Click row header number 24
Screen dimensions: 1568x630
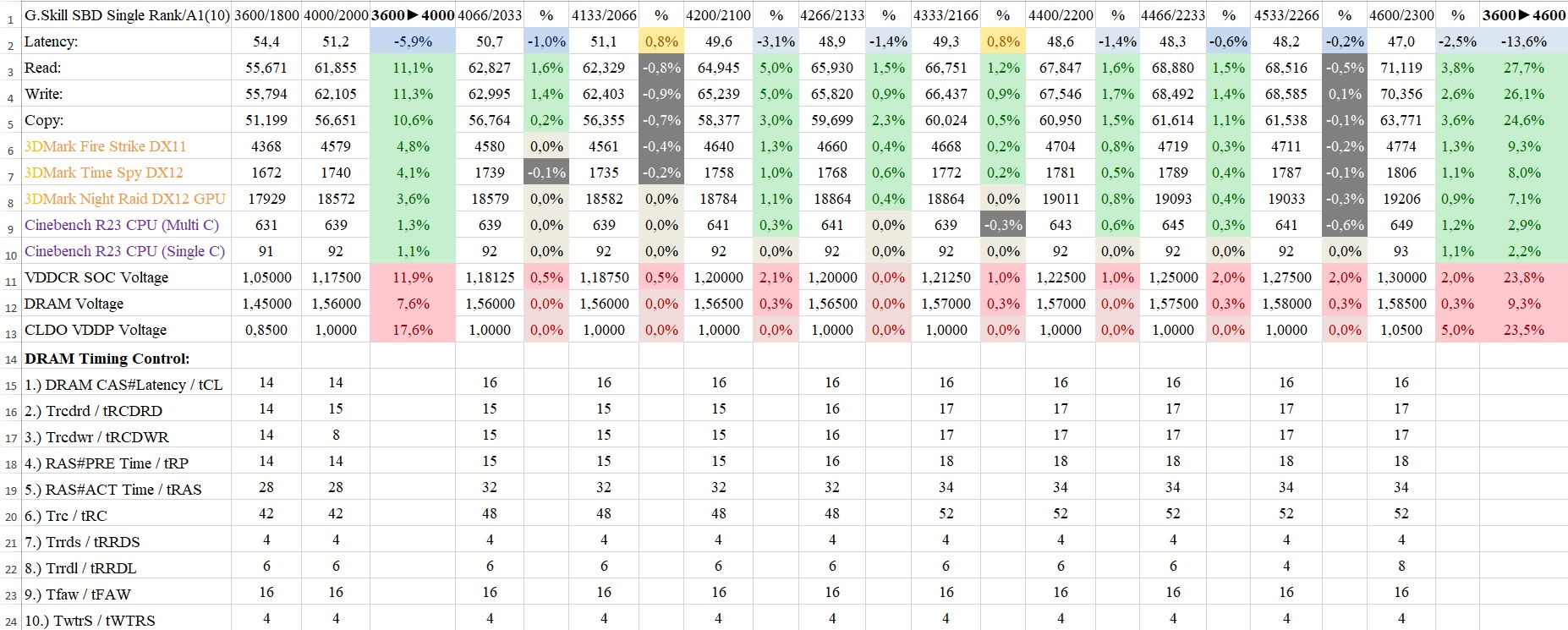10,622
